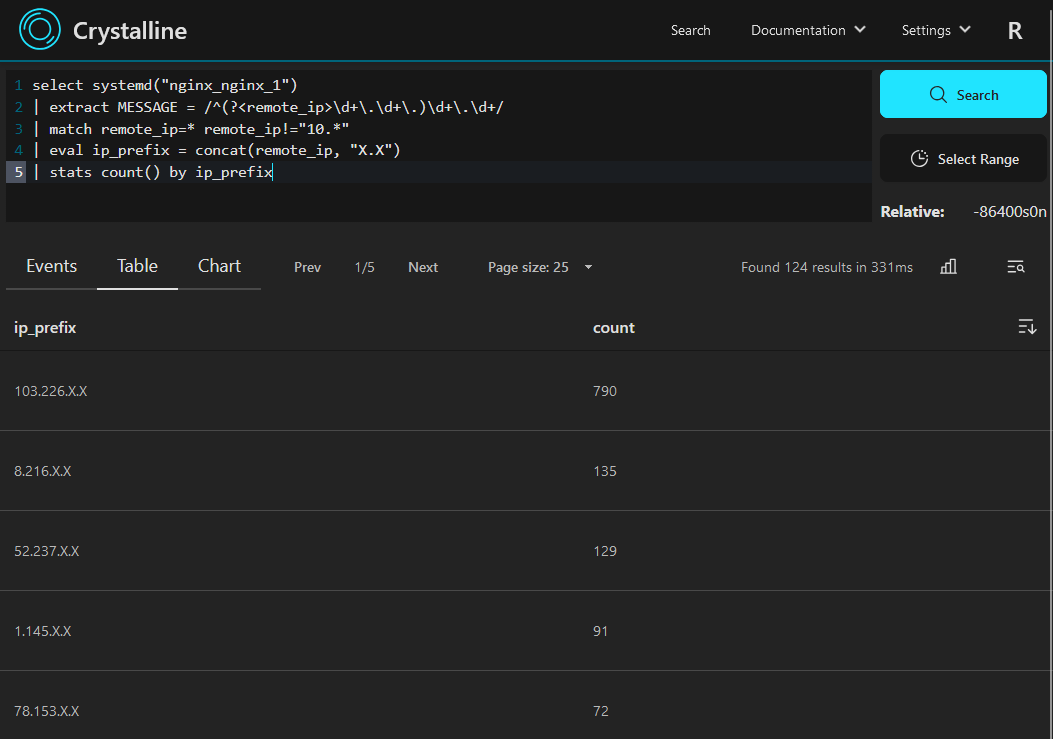
Task: Go to the previous page with Prev
Action: pyautogui.click(x=308, y=267)
